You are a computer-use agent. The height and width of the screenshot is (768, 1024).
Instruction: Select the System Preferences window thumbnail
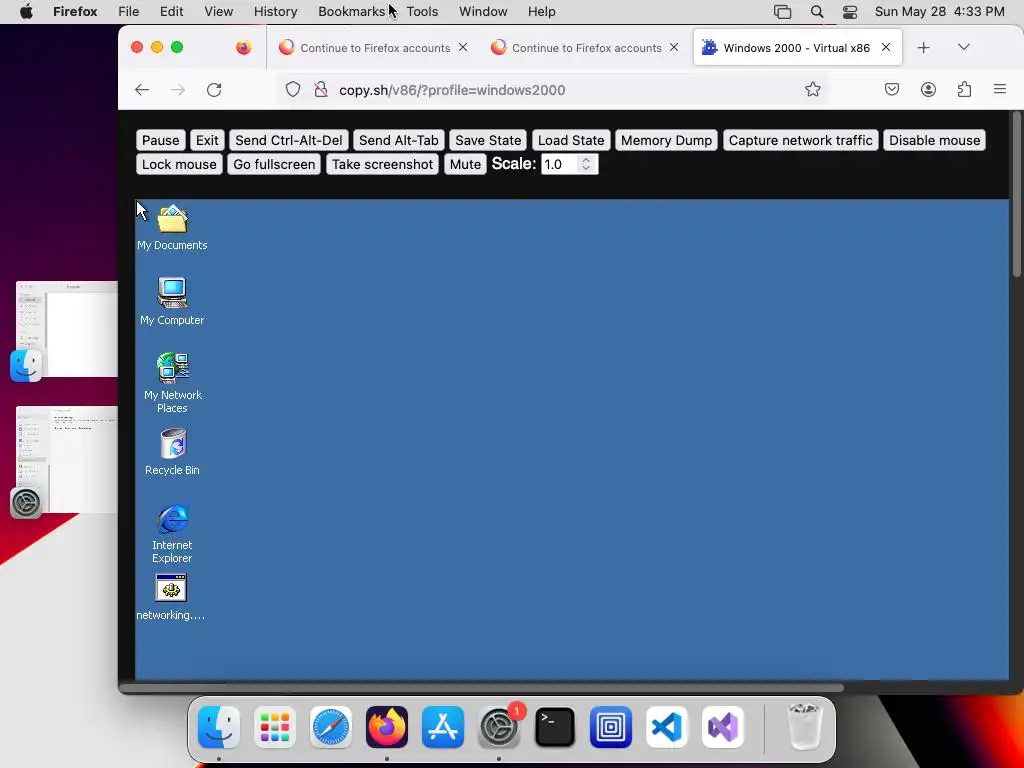tap(67, 460)
